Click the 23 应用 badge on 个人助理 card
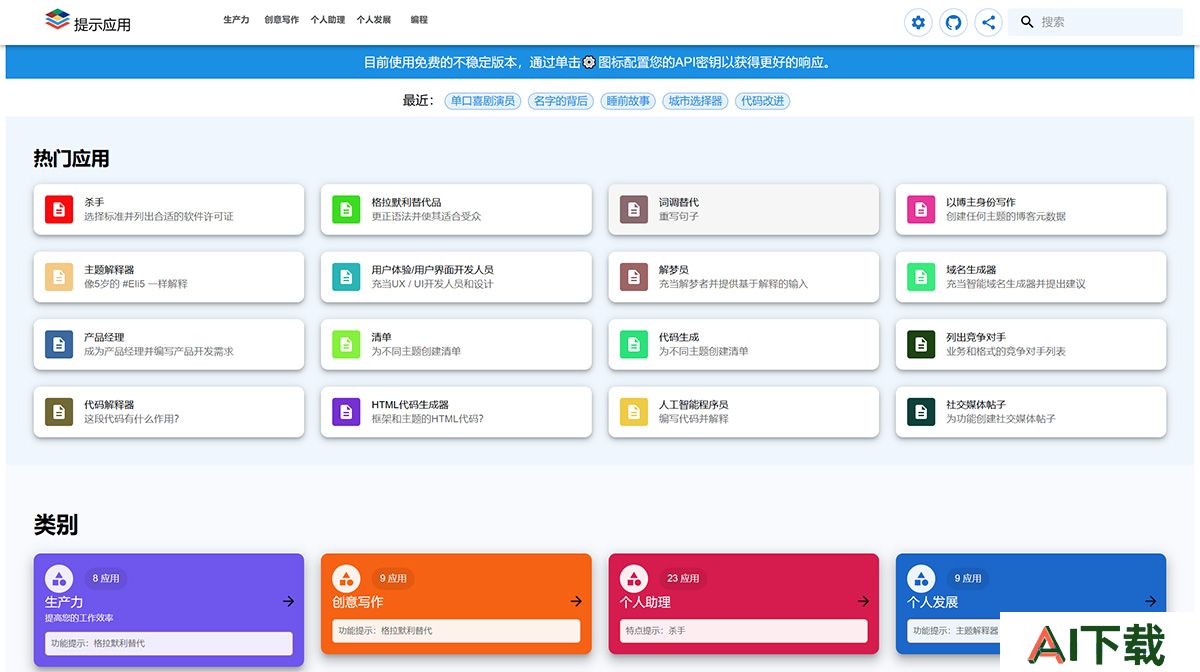1200x672 pixels. coord(683,578)
